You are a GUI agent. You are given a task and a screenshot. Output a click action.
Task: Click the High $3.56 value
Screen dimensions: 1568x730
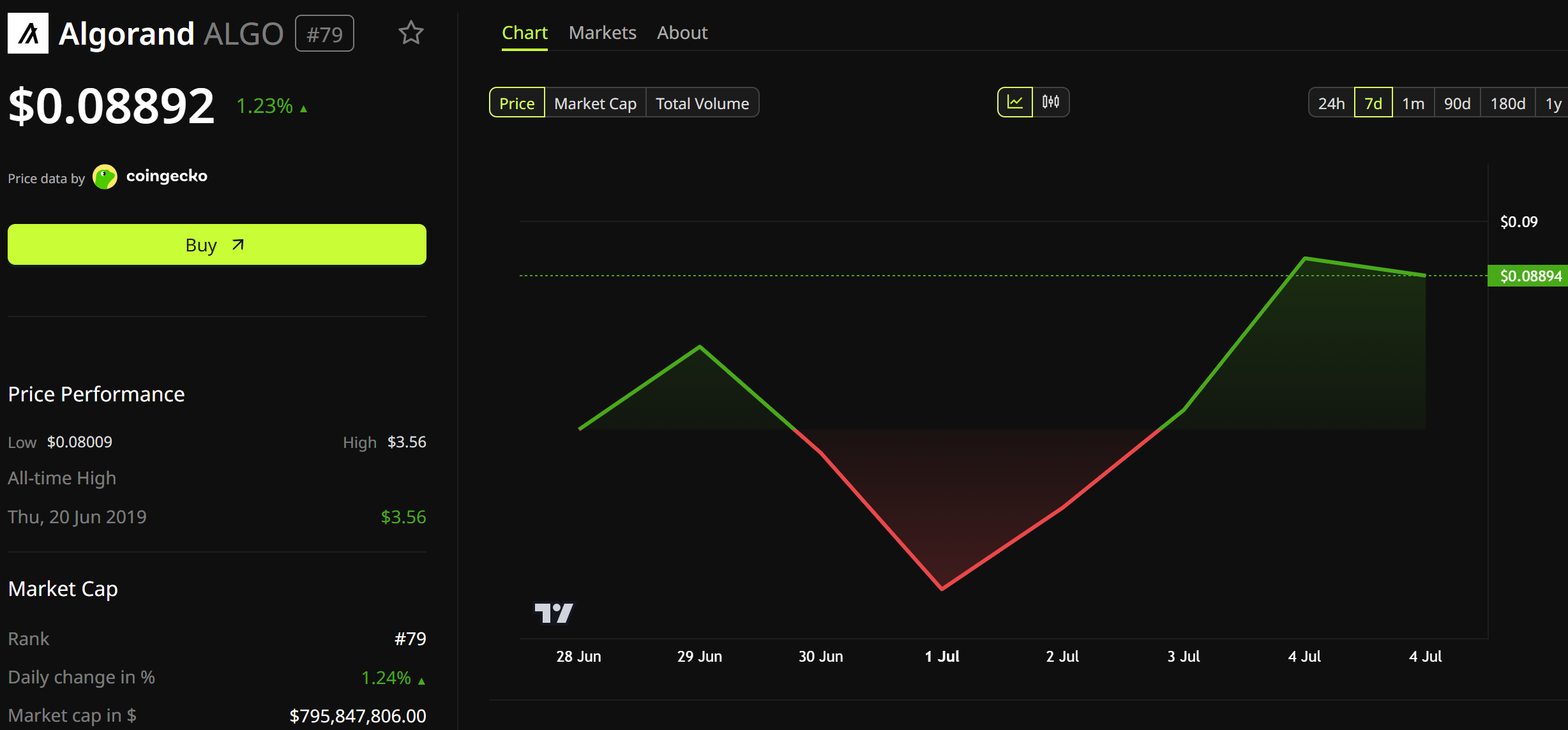[407, 442]
